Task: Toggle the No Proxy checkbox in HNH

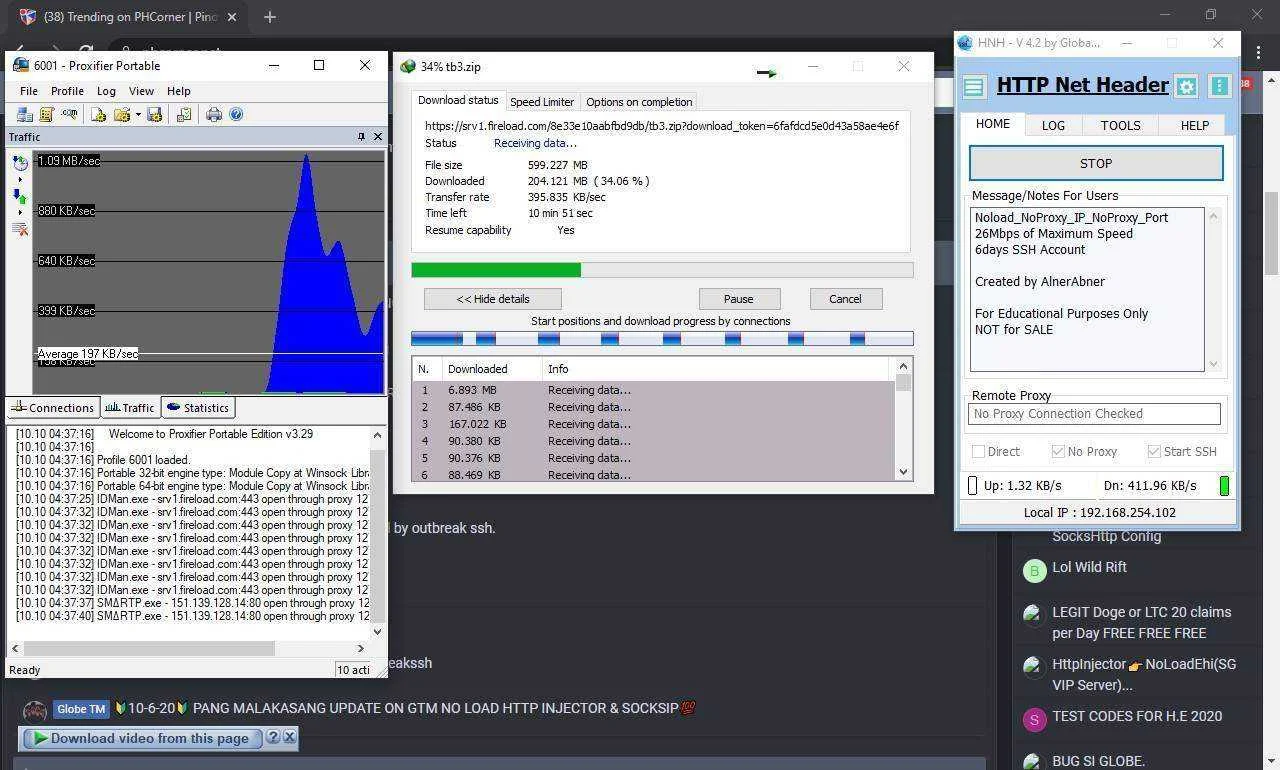Action: (x=1058, y=452)
